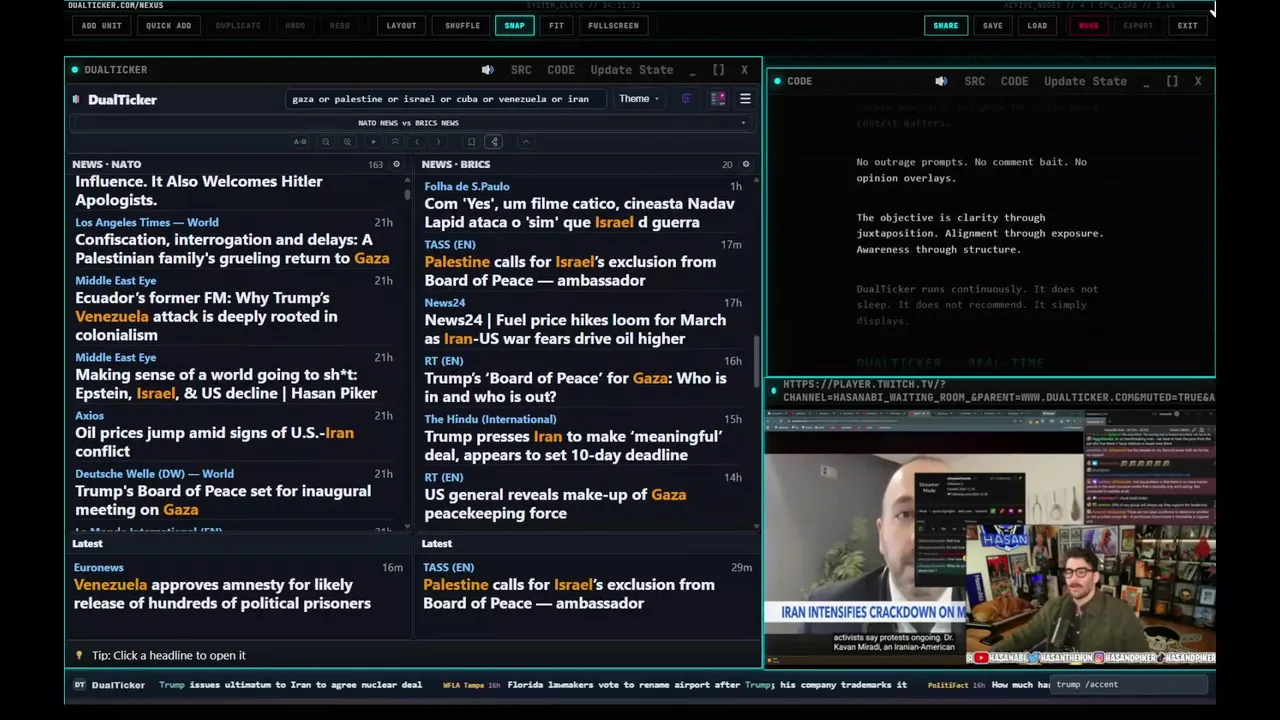Click the search query input field

click(445, 99)
